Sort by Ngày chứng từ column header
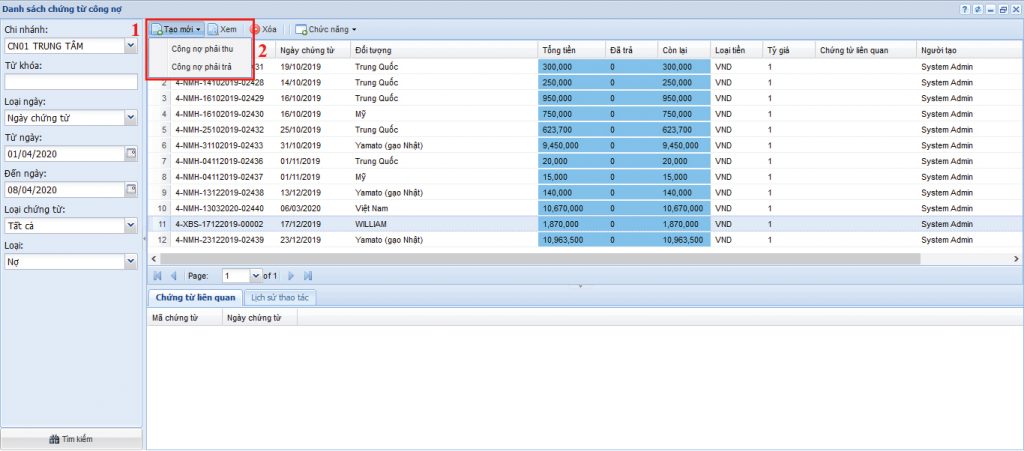Viewport: 1024px width, 451px height. tap(312, 50)
